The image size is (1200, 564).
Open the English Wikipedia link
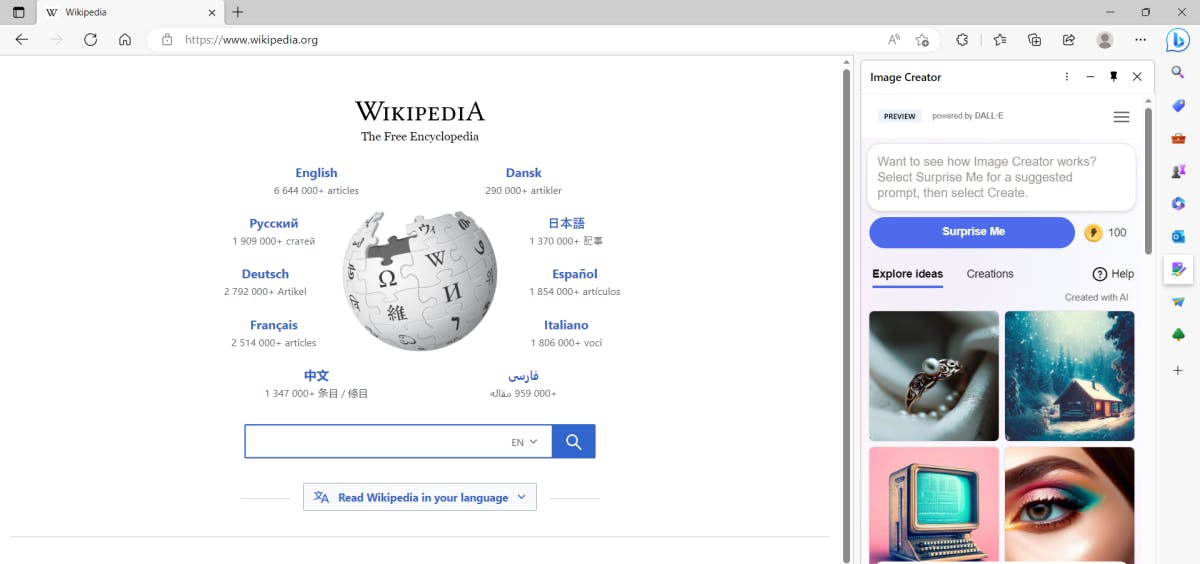coord(316,173)
